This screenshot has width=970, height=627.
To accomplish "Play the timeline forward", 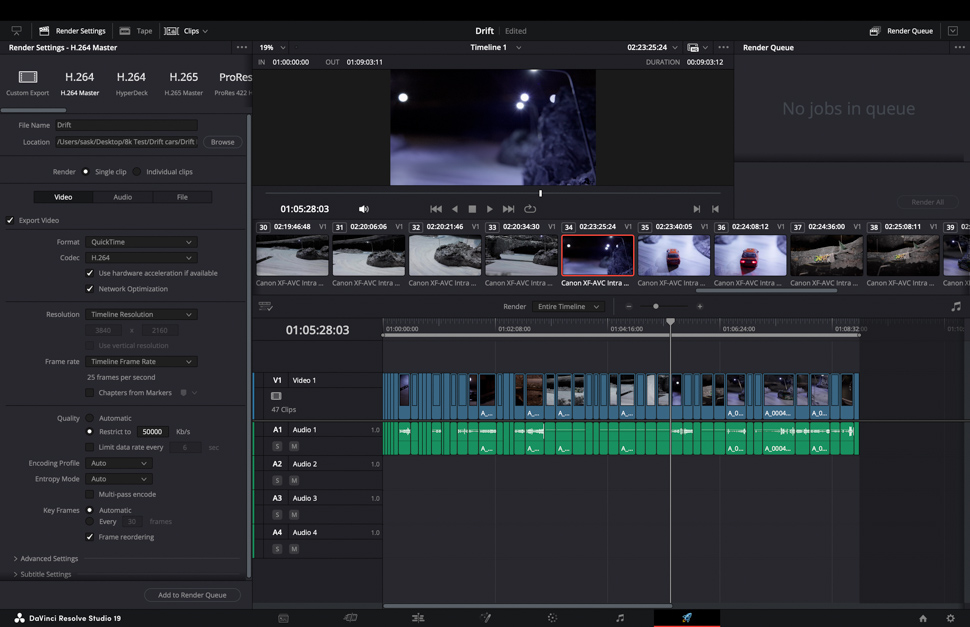I will coord(489,209).
